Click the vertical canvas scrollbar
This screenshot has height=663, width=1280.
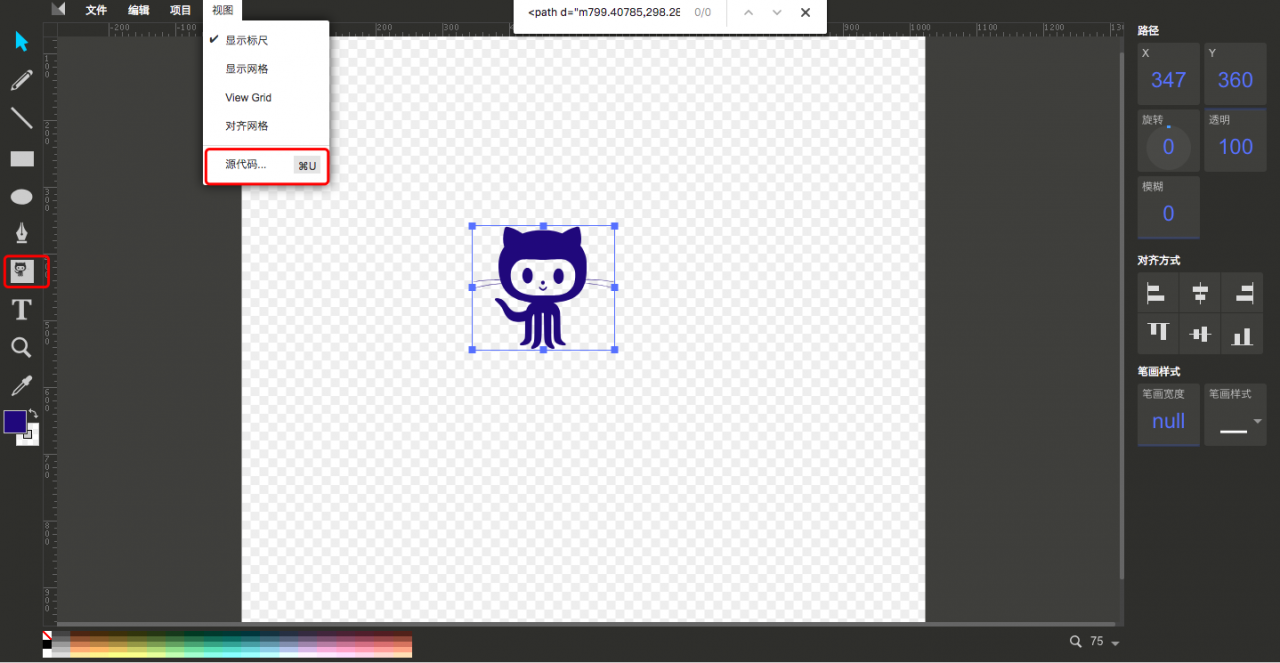pyautogui.click(x=1120, y=315)
